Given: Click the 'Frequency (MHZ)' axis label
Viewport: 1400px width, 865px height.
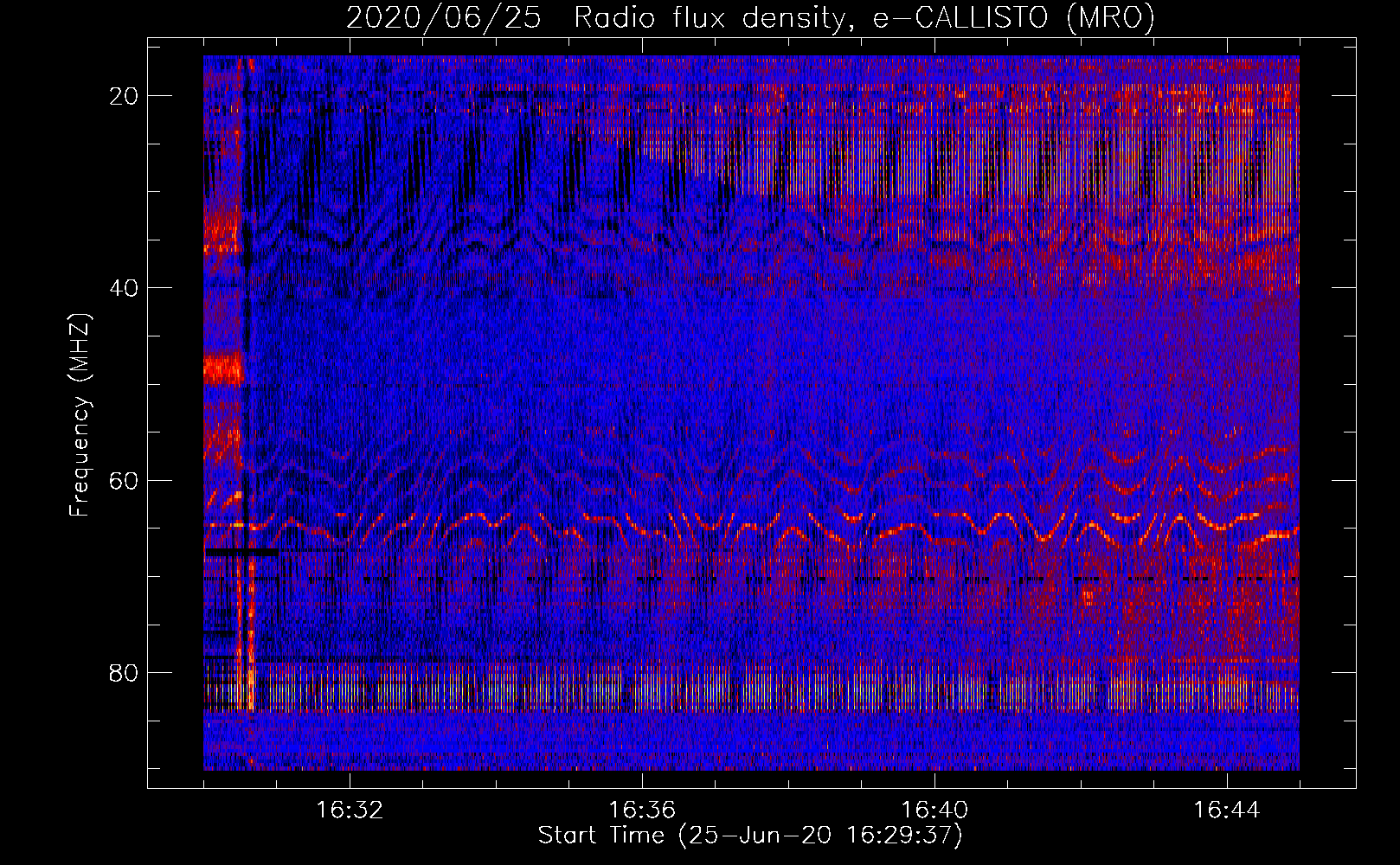Looking at the screenshot, I should coord(80,415).
